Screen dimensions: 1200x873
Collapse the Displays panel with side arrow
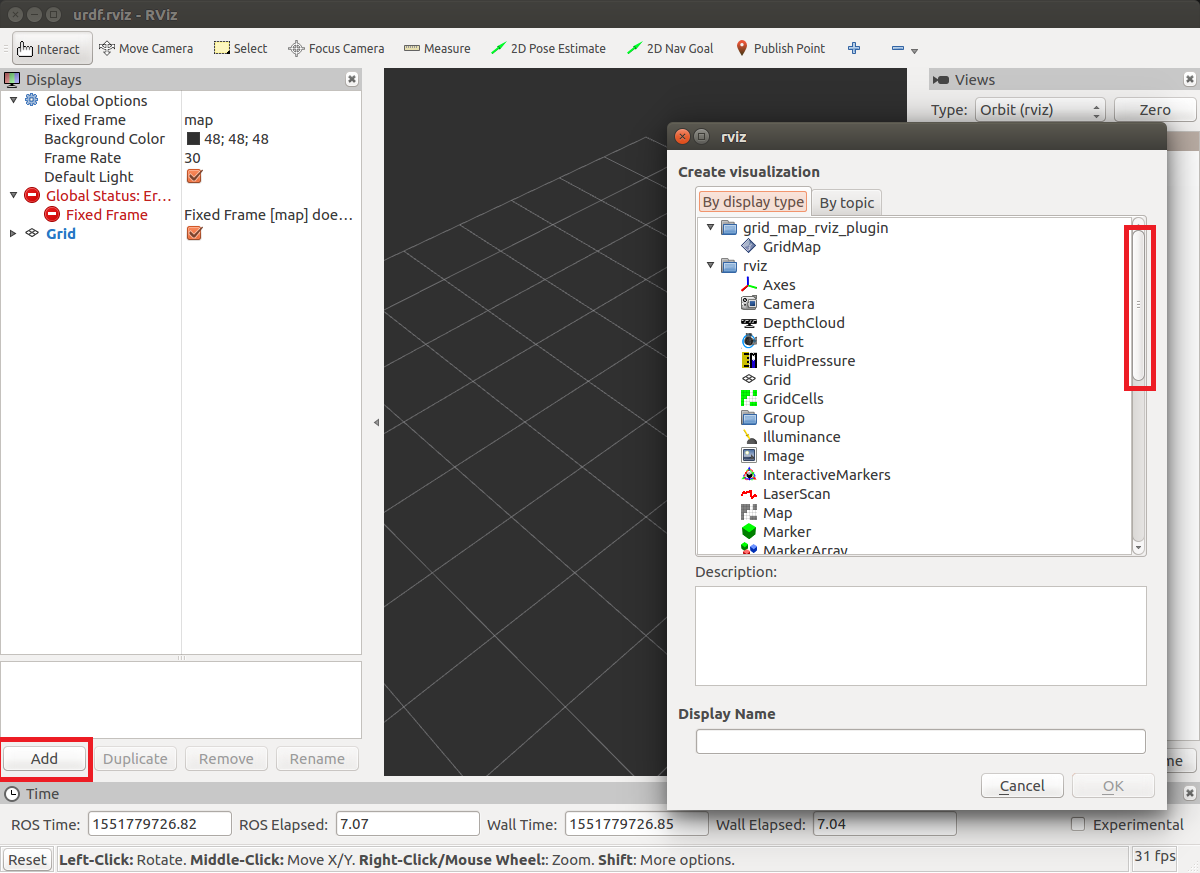376,423
